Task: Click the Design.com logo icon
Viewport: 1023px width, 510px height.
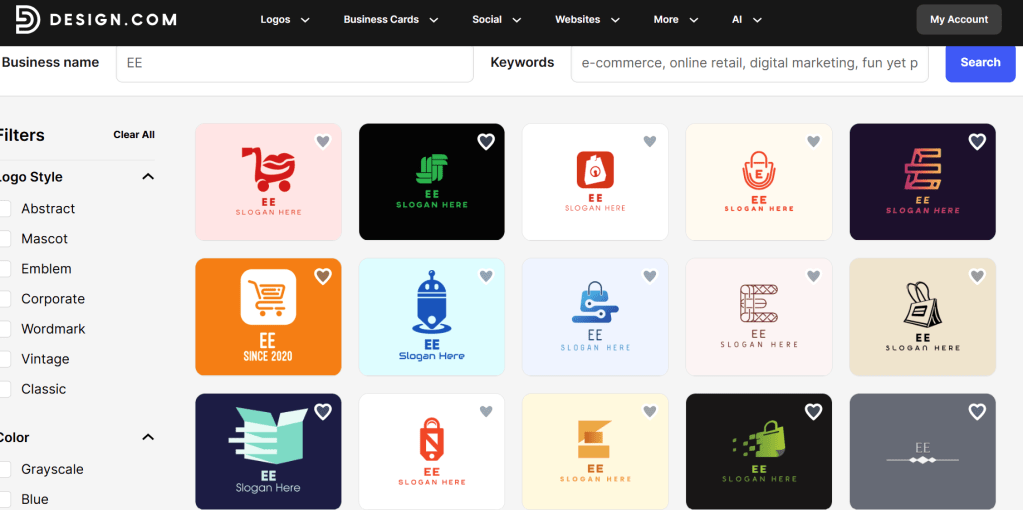Action: point(27,20)
